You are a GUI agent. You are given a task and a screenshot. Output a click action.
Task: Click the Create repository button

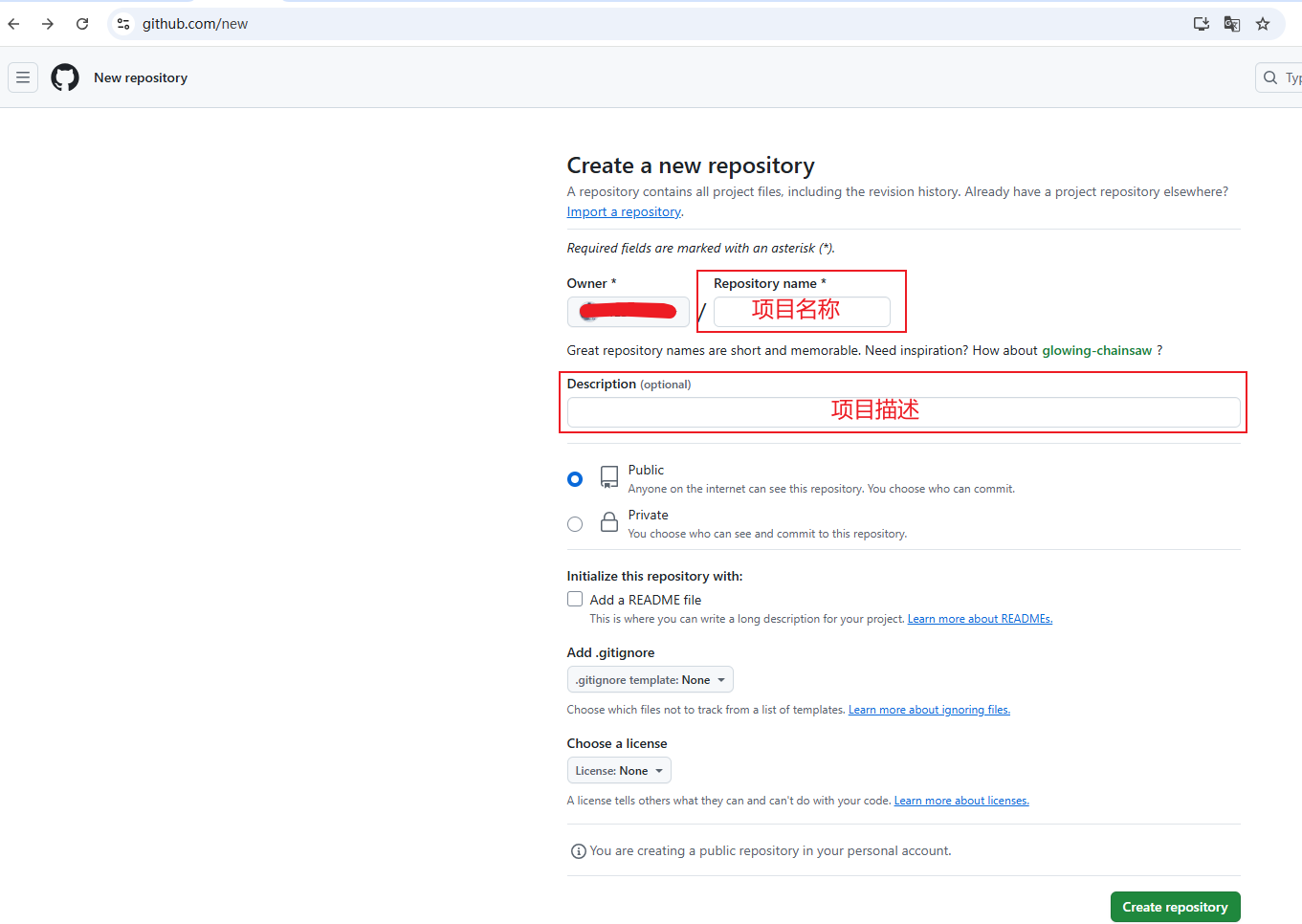click(x=1175, y=907)
